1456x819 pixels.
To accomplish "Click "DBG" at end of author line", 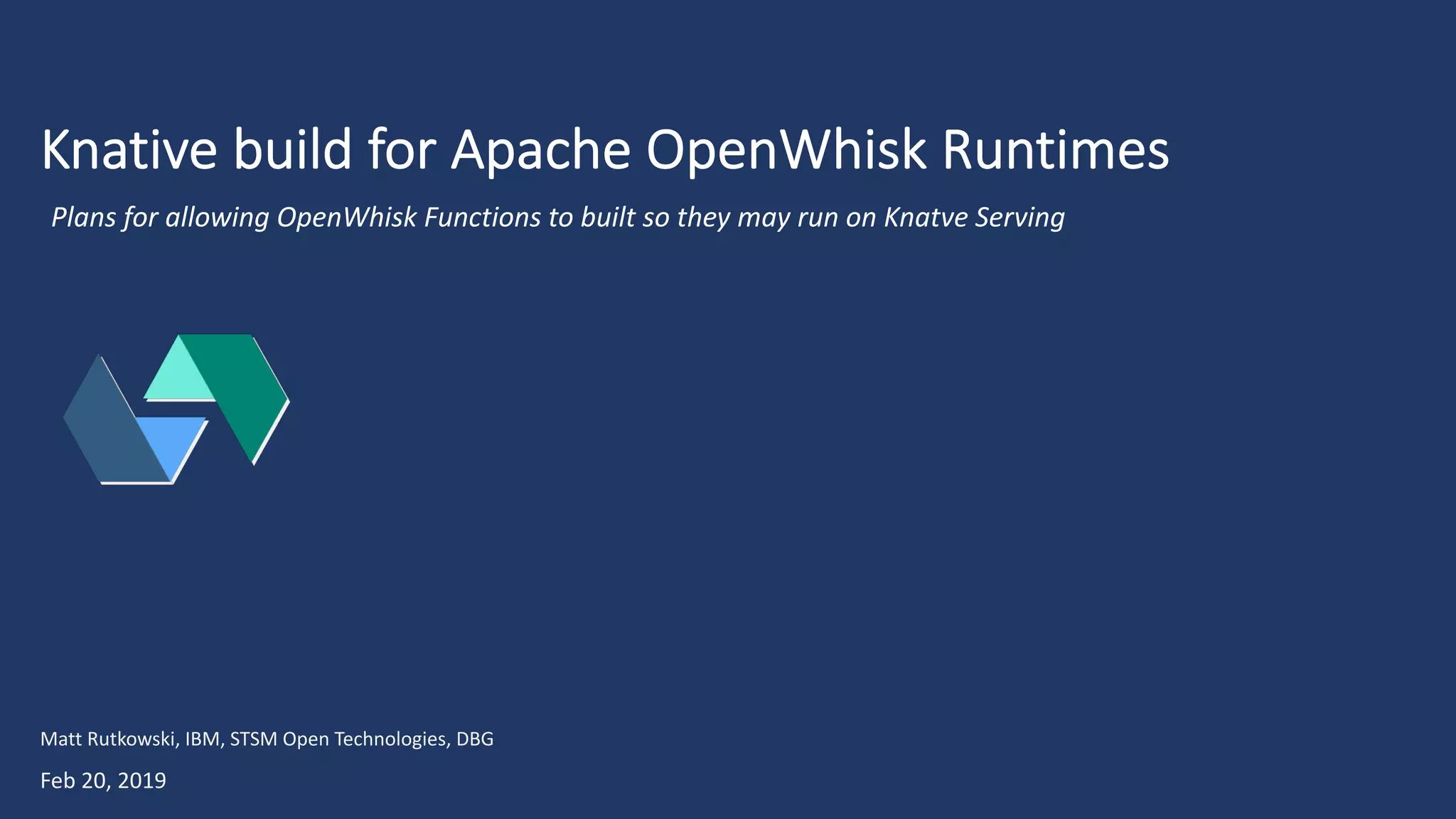I will tap(475, 739).
